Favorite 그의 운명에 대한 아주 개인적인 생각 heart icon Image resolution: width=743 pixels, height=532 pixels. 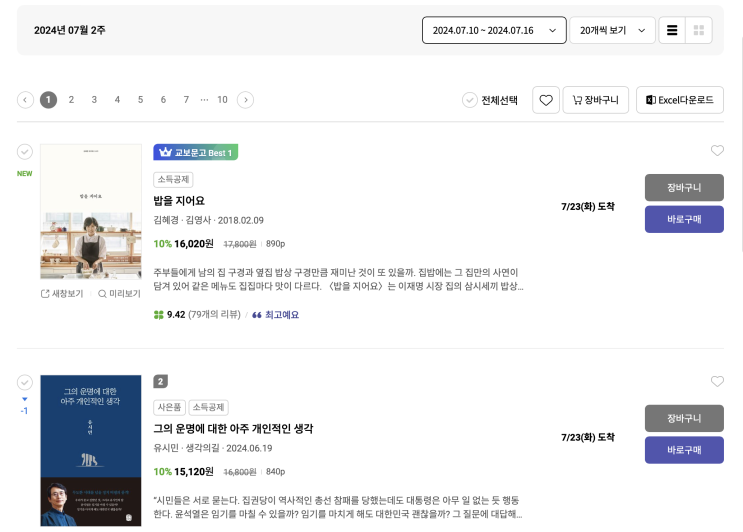(x=717, y=381)
